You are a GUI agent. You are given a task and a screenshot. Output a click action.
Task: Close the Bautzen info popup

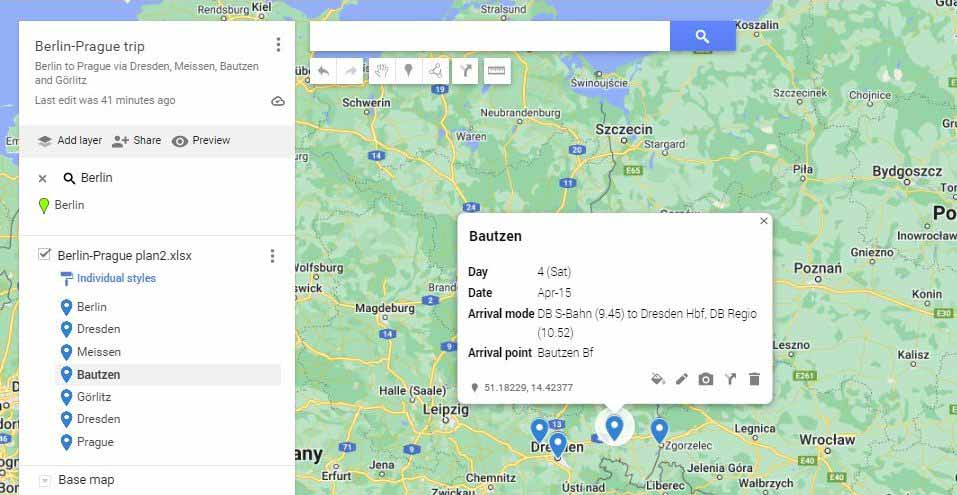pyautogui.click(x=764, y=221)
